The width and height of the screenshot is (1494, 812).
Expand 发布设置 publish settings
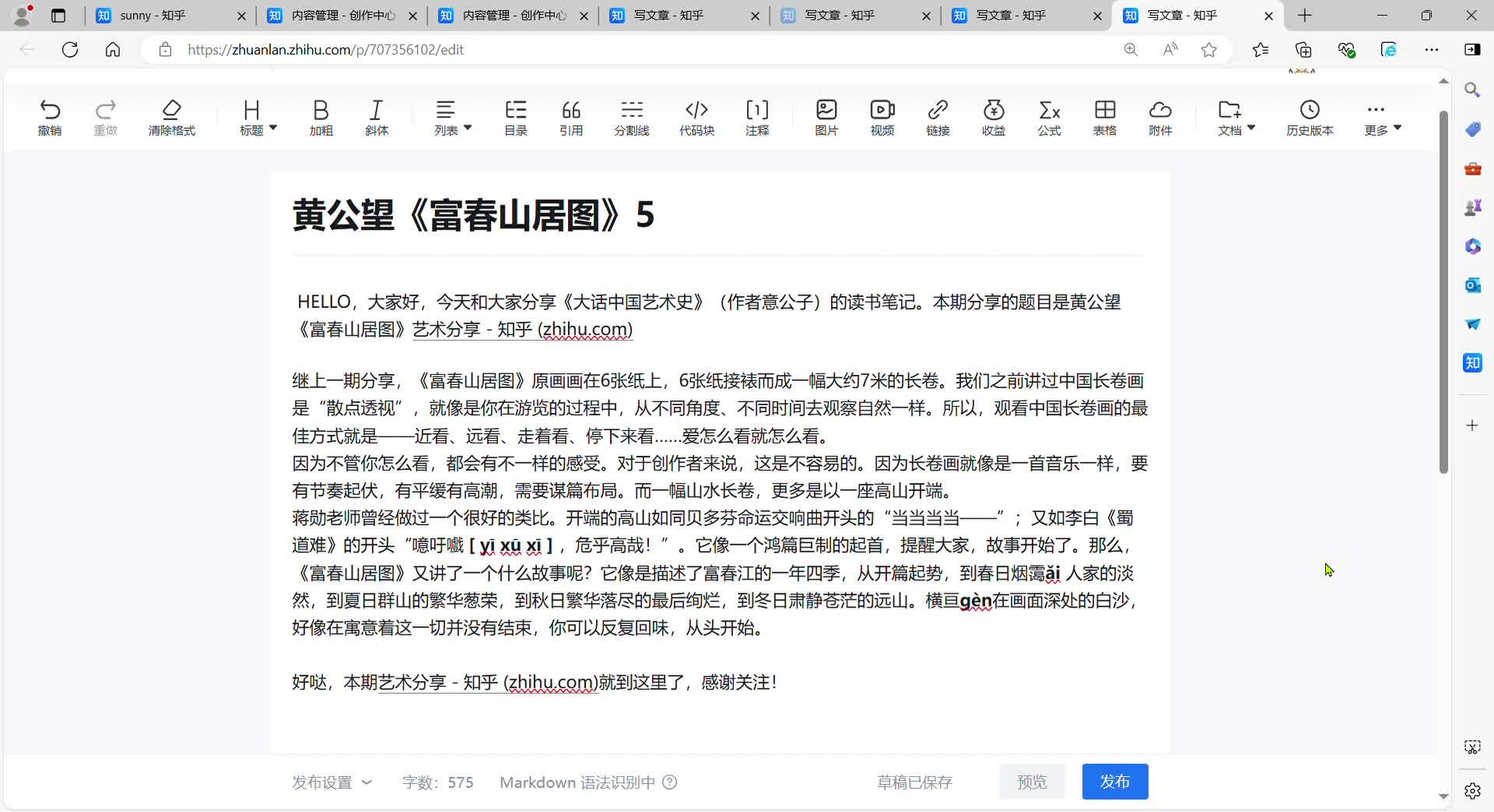pyautogui.click(x=332, y=782)
